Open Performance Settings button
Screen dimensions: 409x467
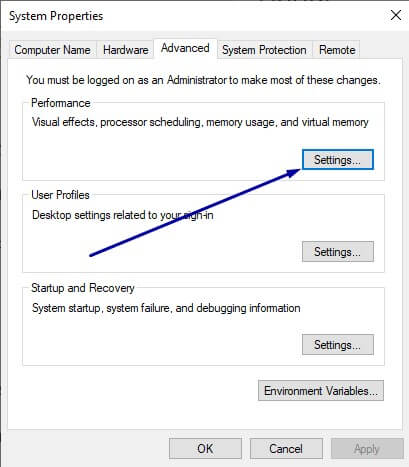(x=338, y=160)
